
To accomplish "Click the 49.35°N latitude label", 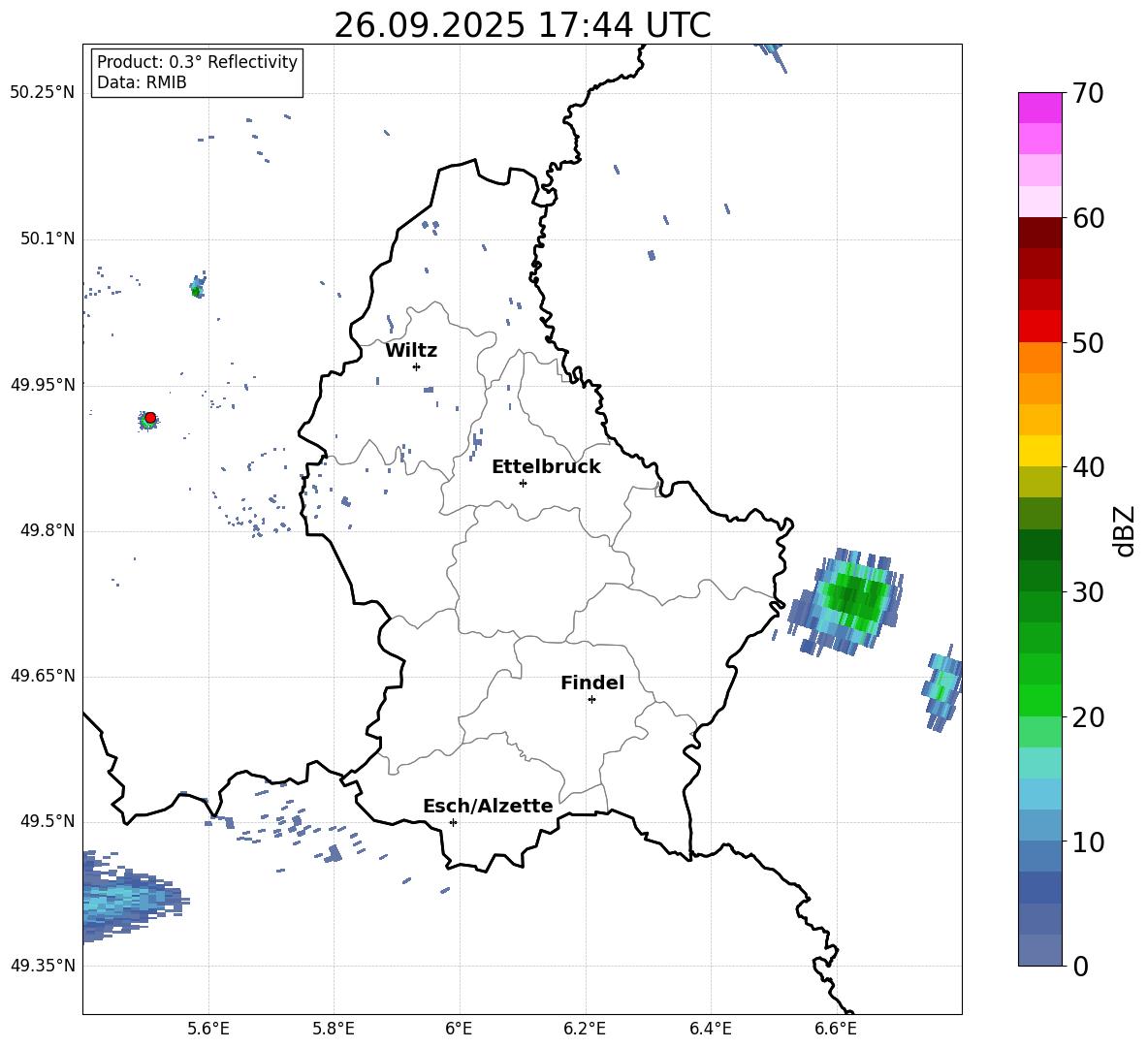I will point(43,966).
